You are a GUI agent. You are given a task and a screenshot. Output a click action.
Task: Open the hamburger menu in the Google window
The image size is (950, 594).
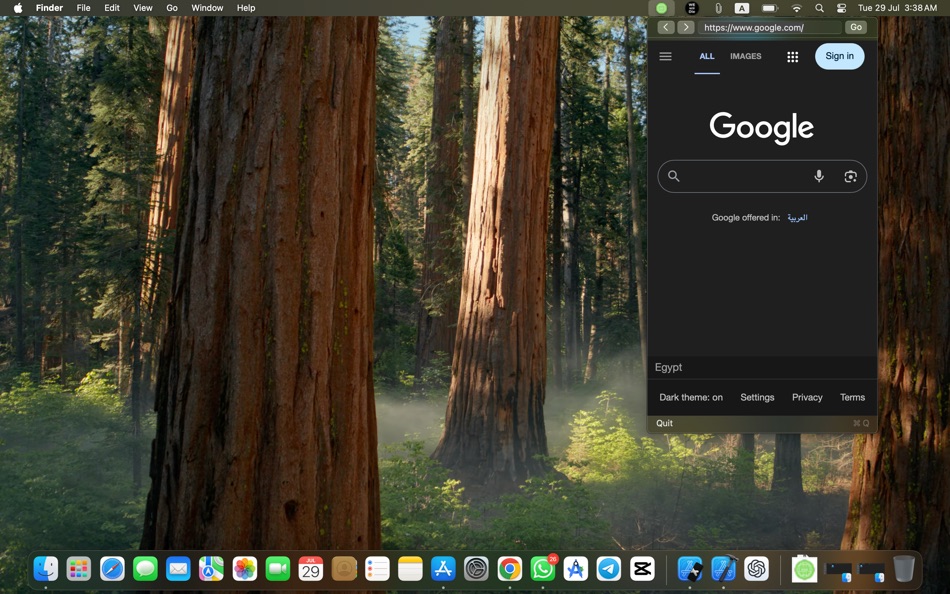(x=665, y=56)
